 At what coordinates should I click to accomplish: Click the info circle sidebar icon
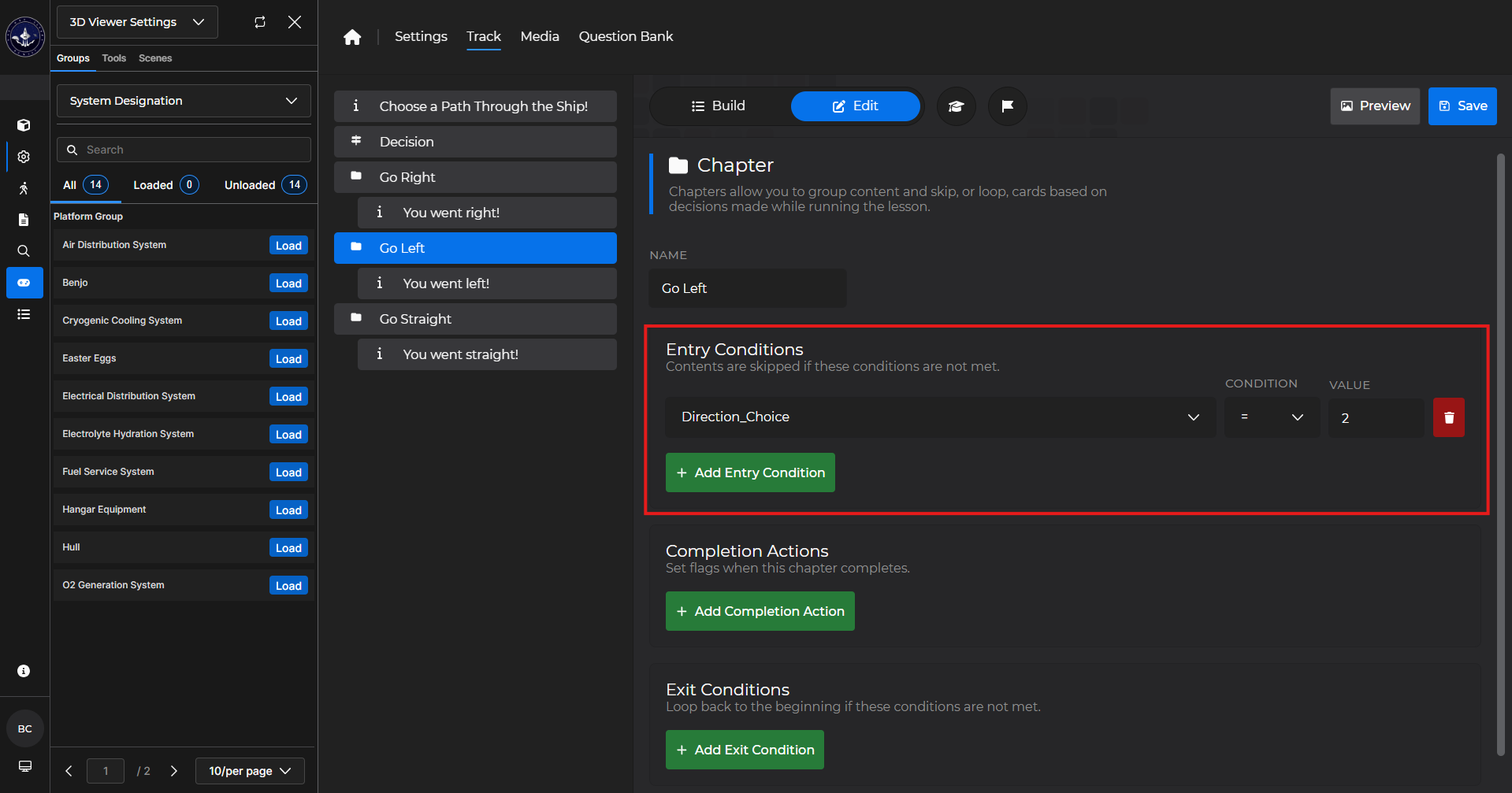[24, 671]
